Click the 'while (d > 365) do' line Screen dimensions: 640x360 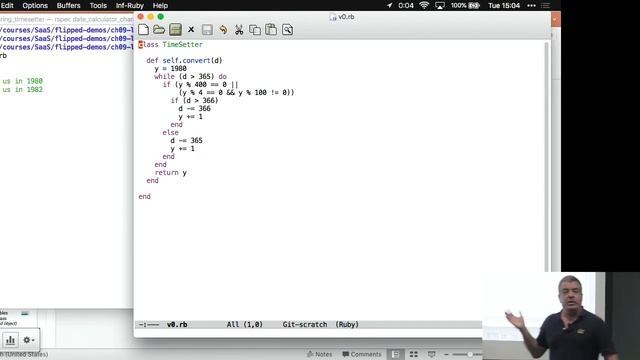(x=190, y=76)
